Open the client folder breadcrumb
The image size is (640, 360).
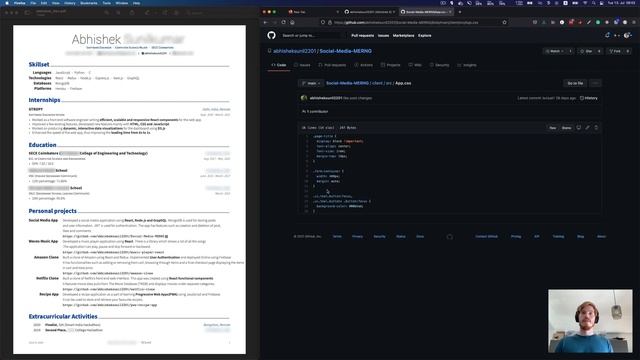378,83
